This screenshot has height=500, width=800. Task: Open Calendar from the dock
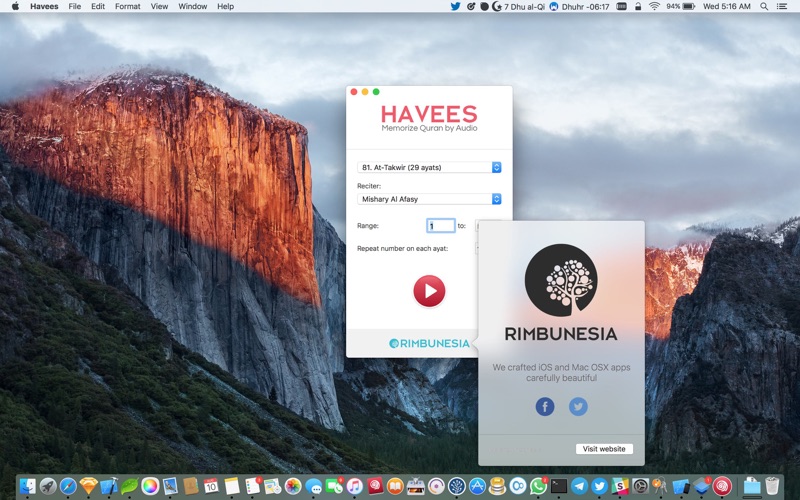[211, 486]
